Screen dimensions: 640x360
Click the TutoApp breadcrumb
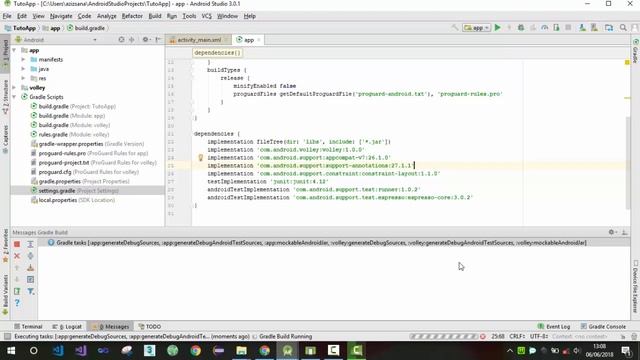coord(20,28)
